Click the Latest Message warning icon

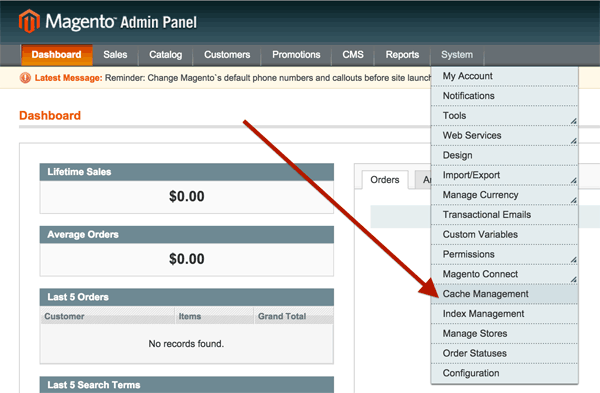pyautogui.click(x=25, y=78)
